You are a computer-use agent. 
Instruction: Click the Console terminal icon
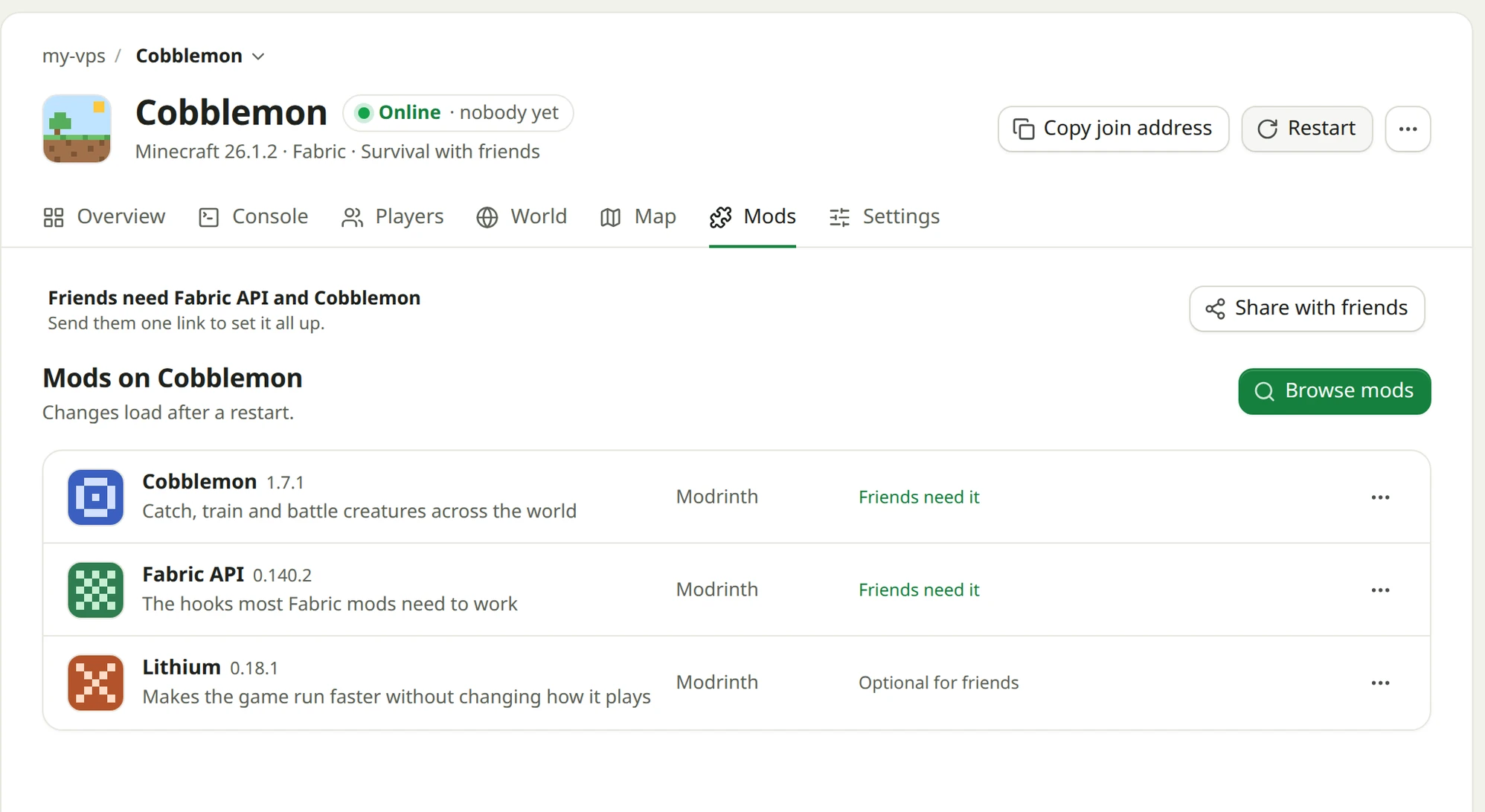tap(209, 217)
